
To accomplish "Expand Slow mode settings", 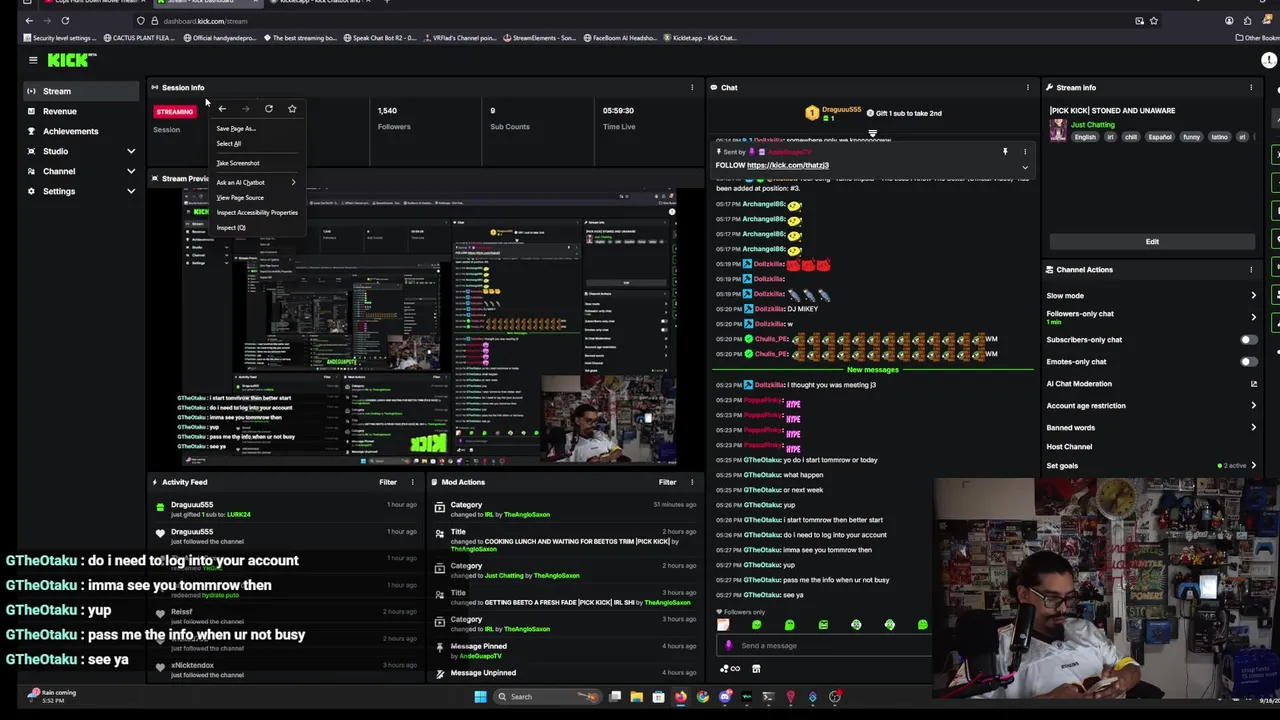I will click(1253, 295).
